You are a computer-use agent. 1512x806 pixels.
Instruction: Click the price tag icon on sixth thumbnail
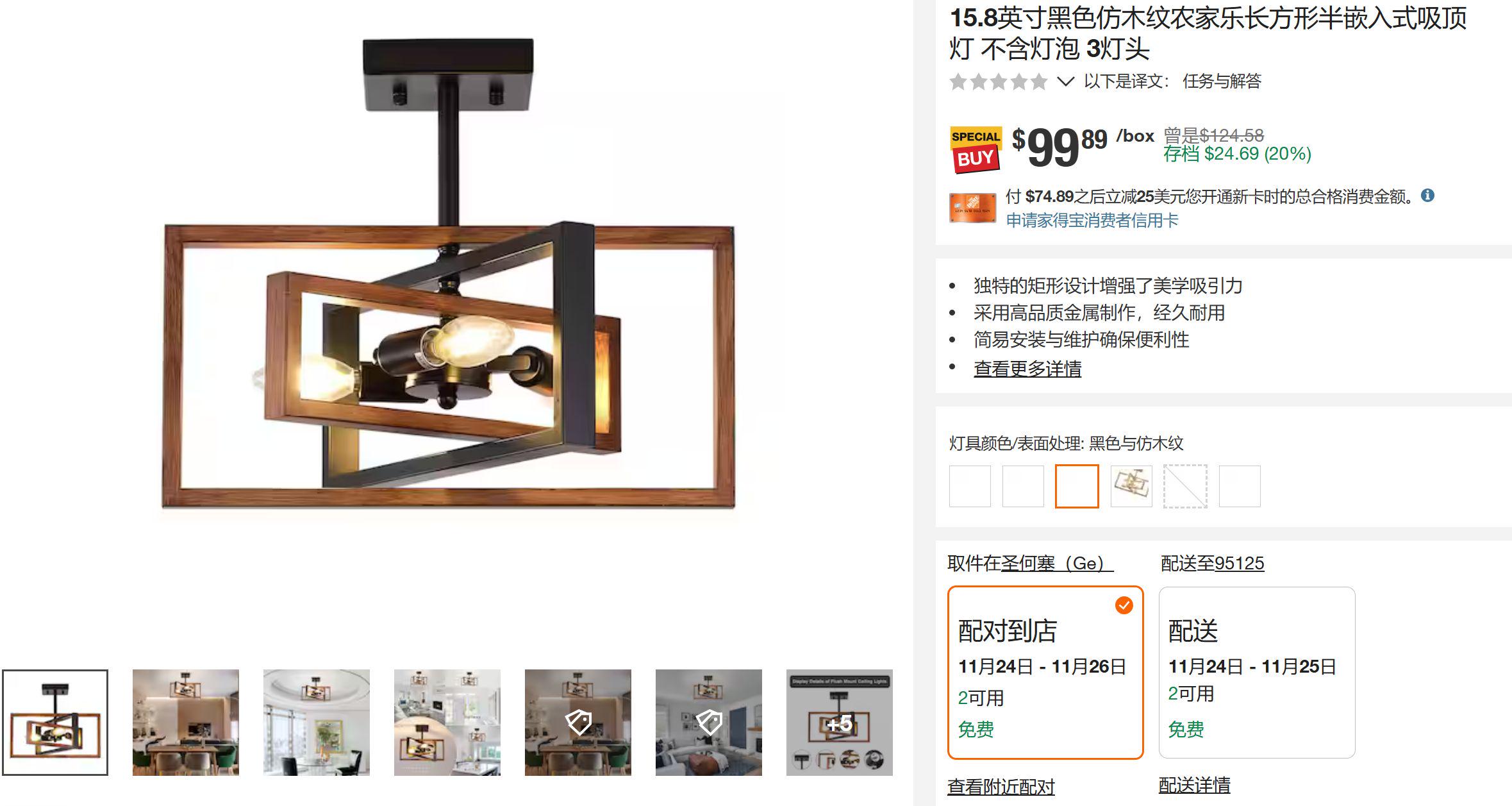(x=709, y=722)
